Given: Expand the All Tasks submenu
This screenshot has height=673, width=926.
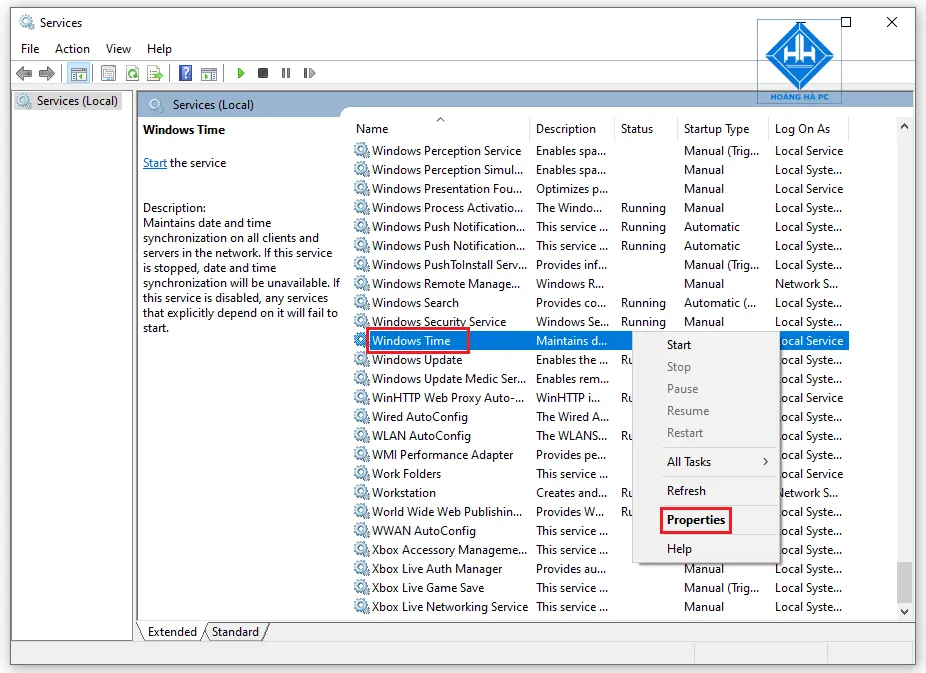Looking at the screenshot, I should [x=690, y=461].
